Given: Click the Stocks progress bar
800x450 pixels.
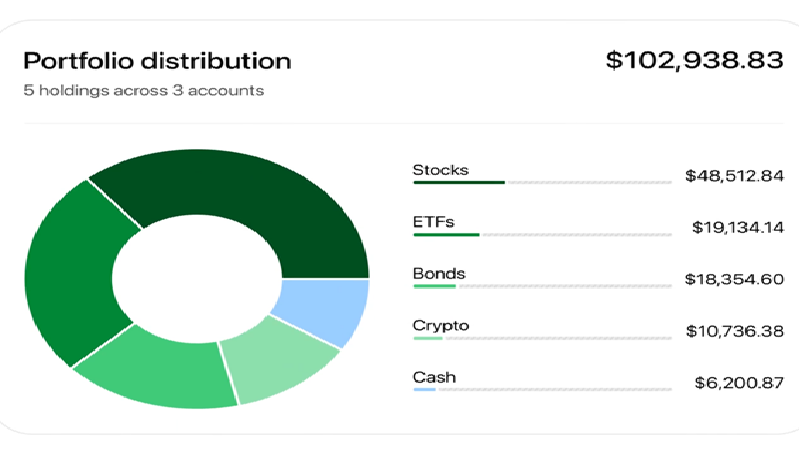Looking at the screenshot, I should coord(542,182).
